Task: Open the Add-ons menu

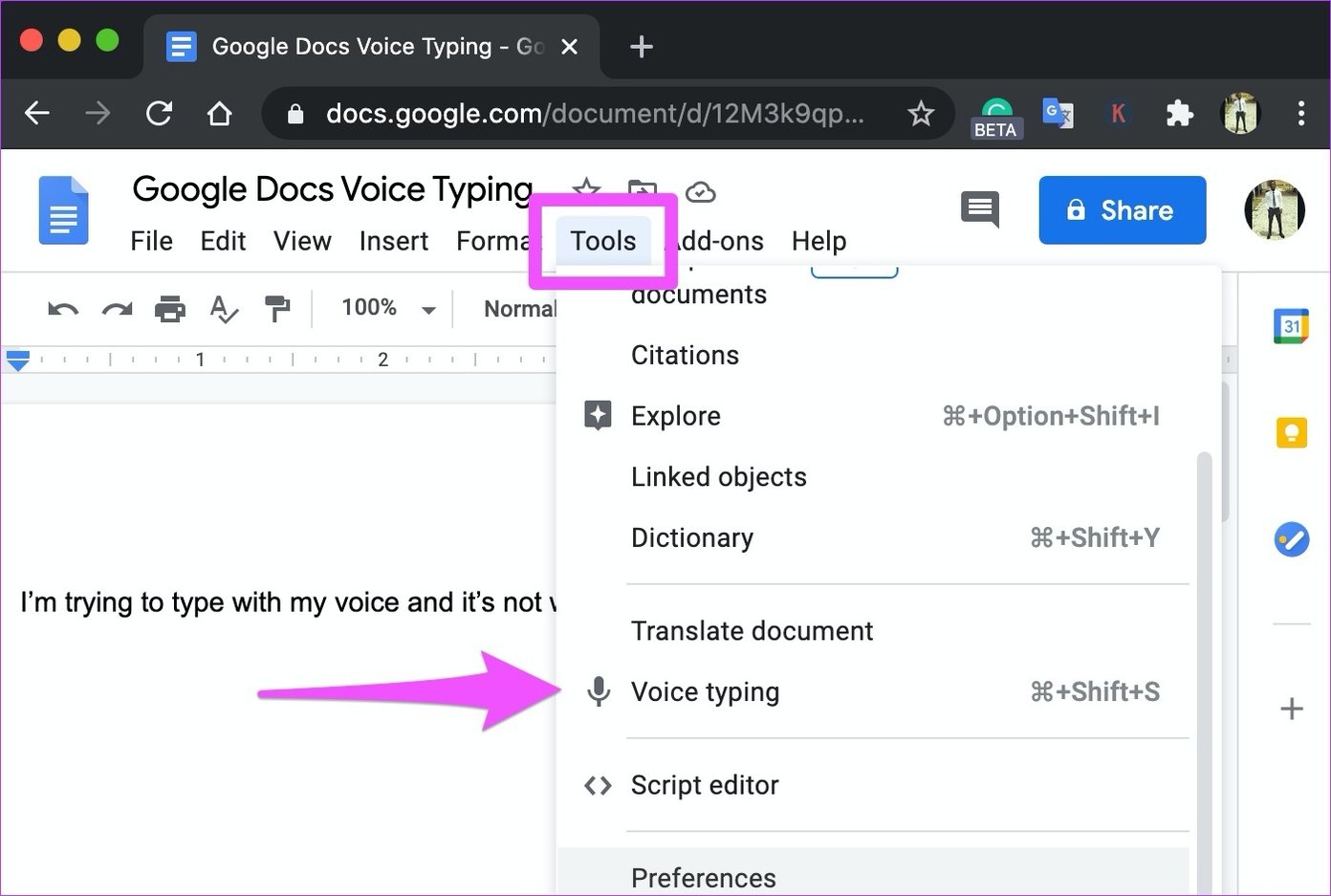Action: pyautogui.click(x=719, y=241)
